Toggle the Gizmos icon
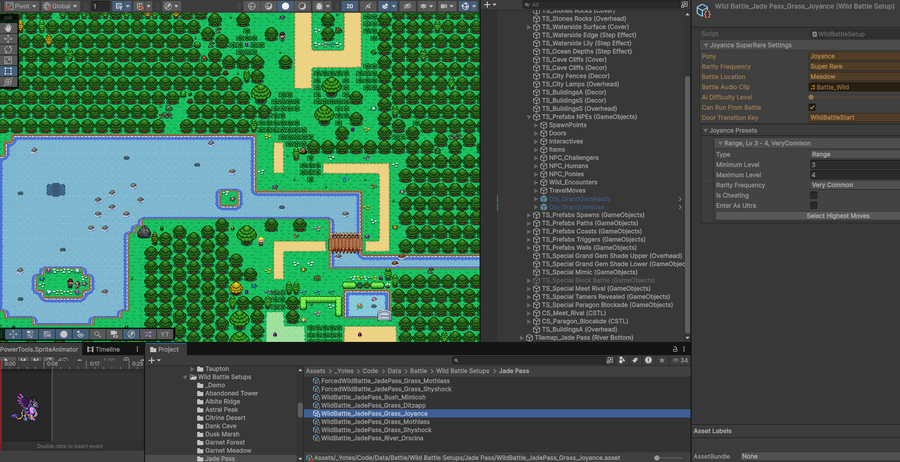The height and width of the screenshot is (462, 900). pos(465,6)
